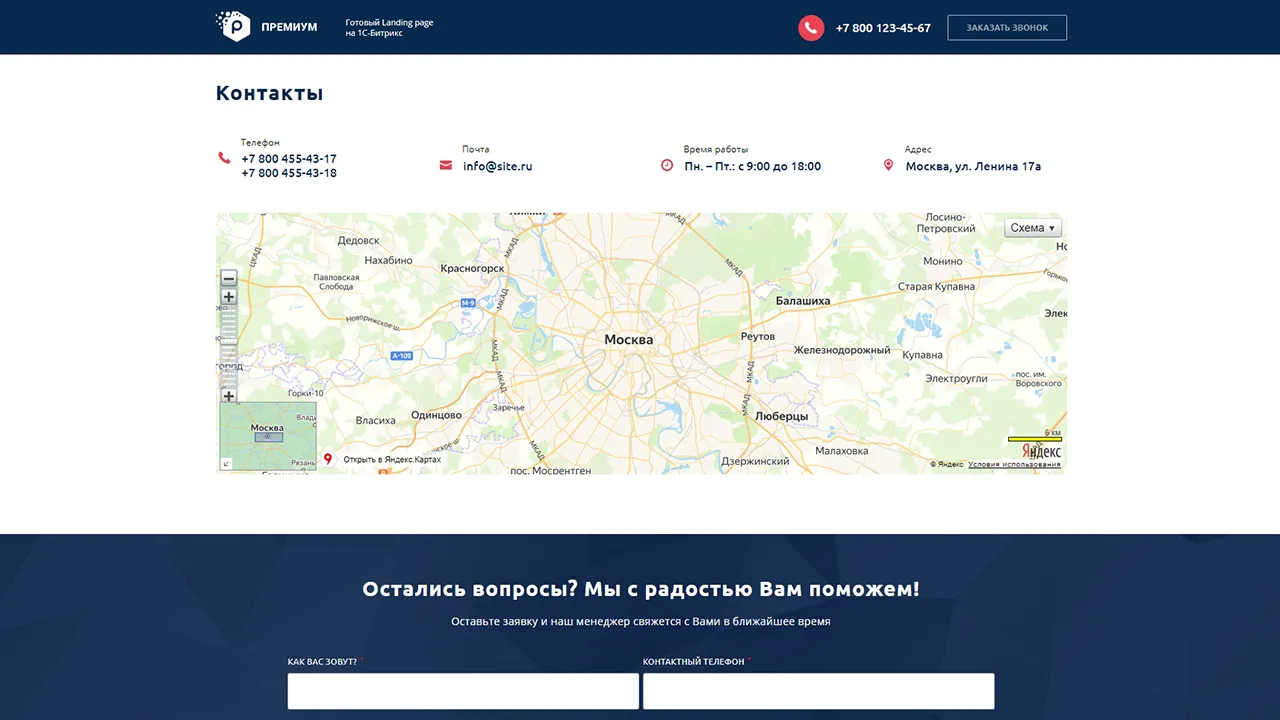Viewport: 1280px width, 720px height.
Task: Zoom out the map with minus button
Action: click(229, 279)
